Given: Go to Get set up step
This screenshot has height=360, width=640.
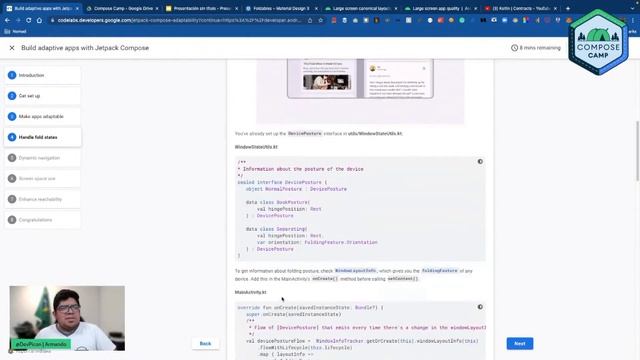Looking at the screenshot, I should point(43,96).
